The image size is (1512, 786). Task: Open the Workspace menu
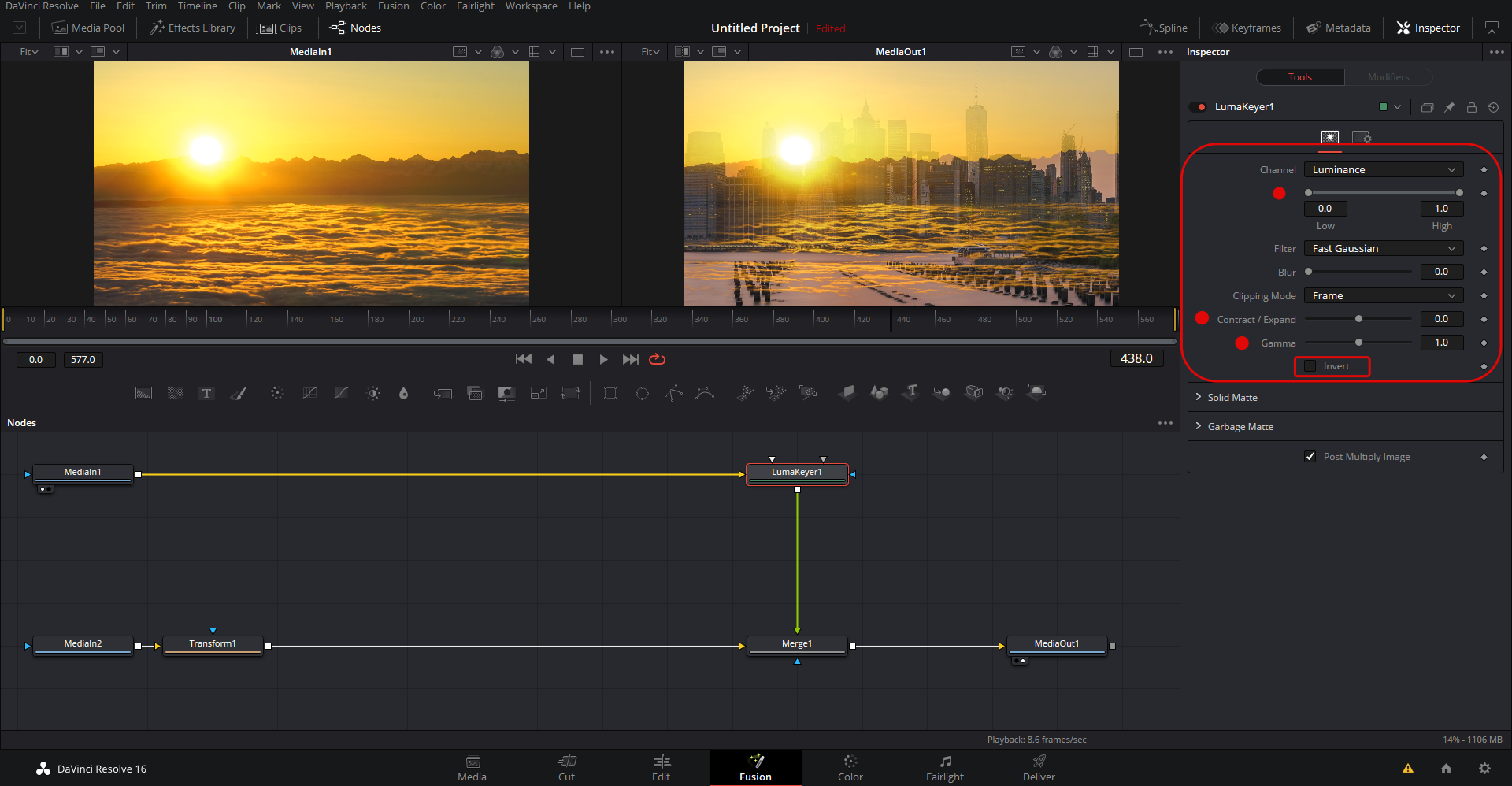[x=531, y=6]
